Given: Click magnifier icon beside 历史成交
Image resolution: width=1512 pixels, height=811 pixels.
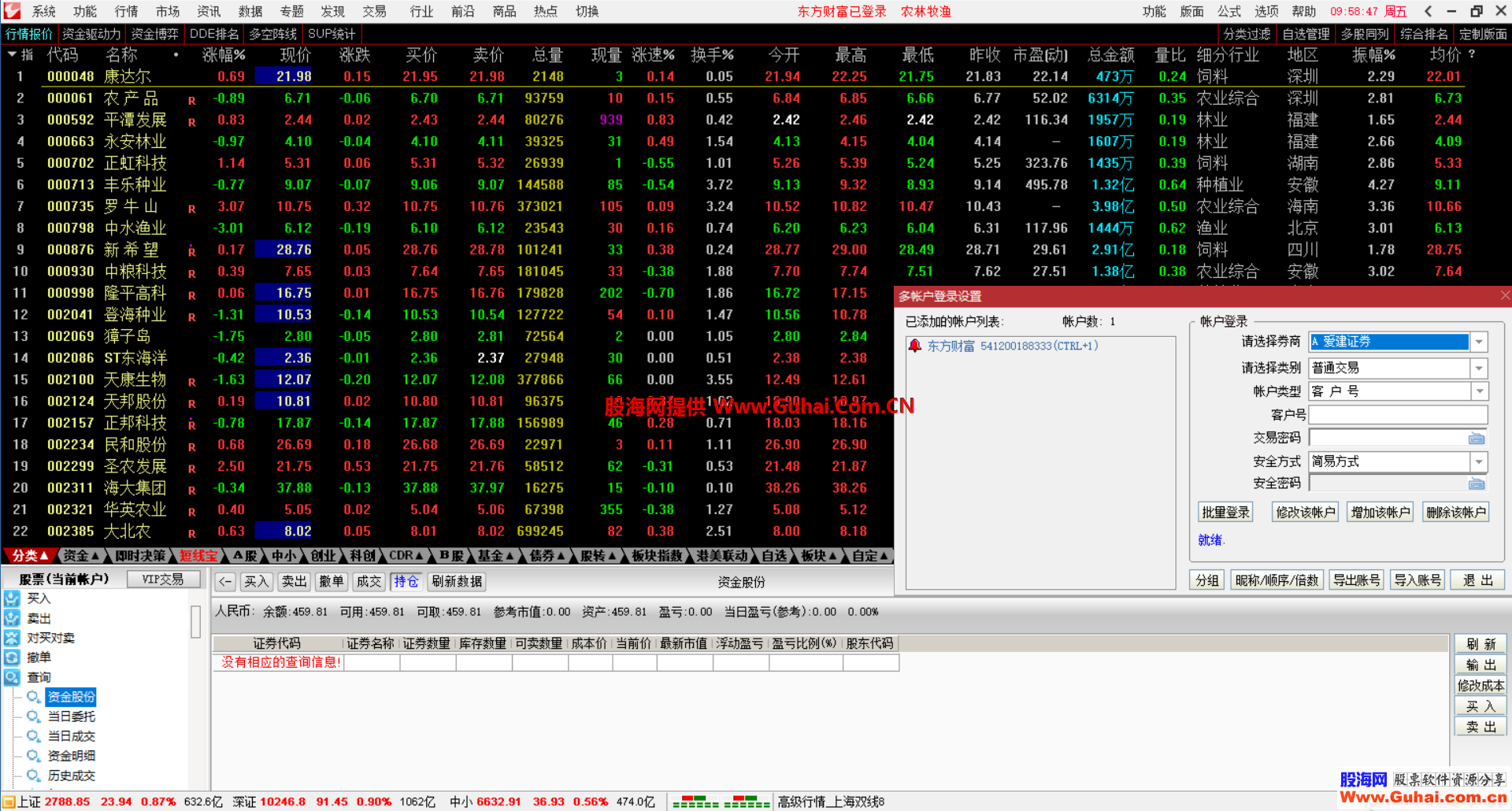Looking at the screenshot, I should pyautogui.click(x=34, y=776).
